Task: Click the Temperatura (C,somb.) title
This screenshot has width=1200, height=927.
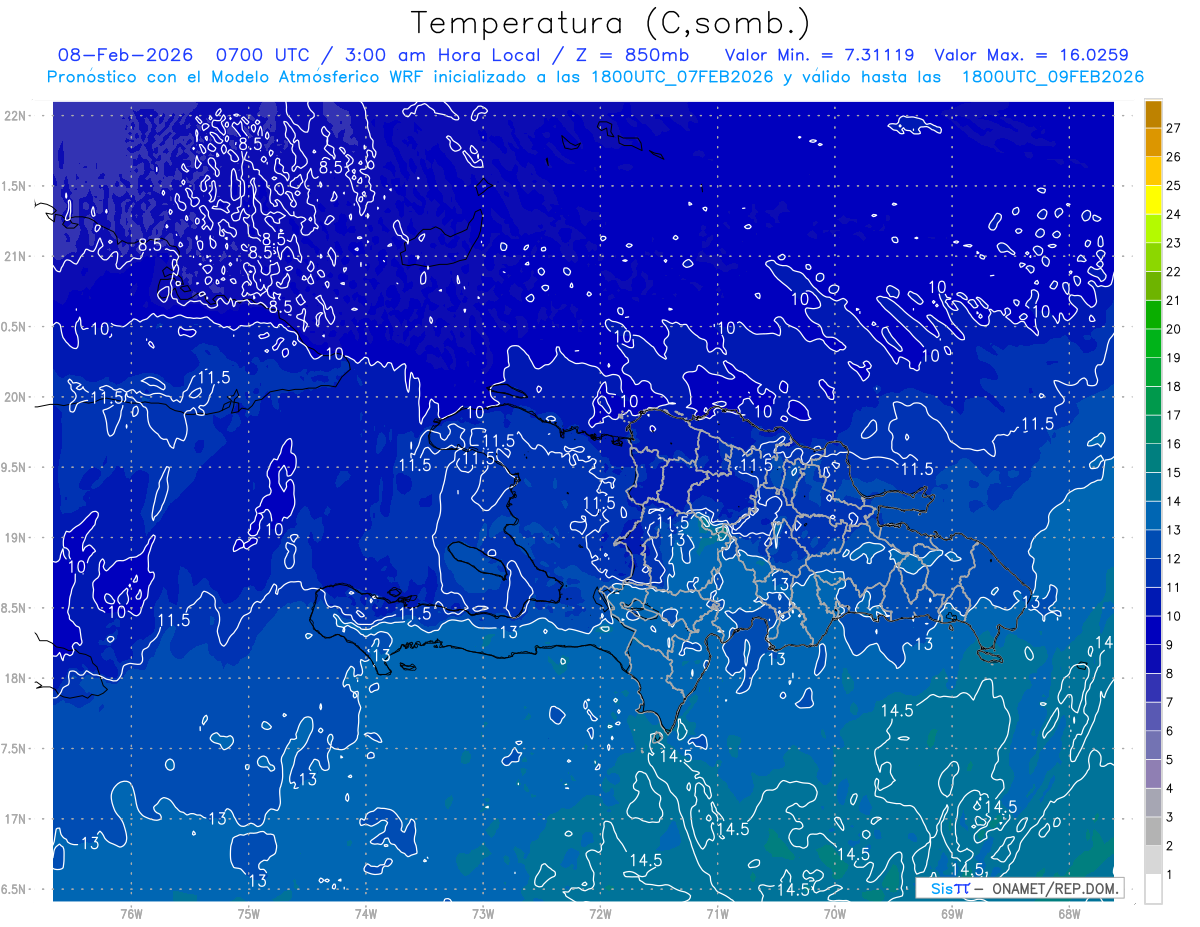Action: (610, 23)
